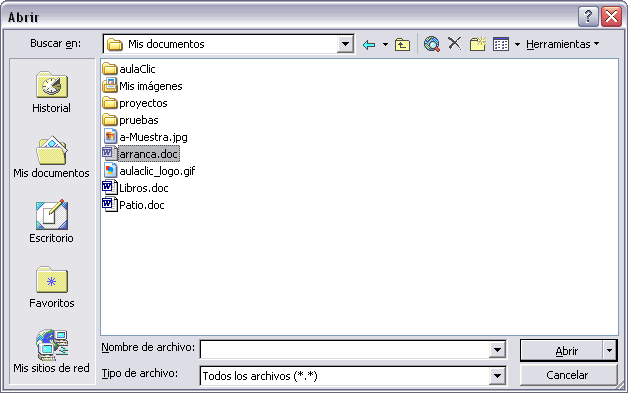
Task: Go to Escritorio in the places bar
Action: point(51,222)
